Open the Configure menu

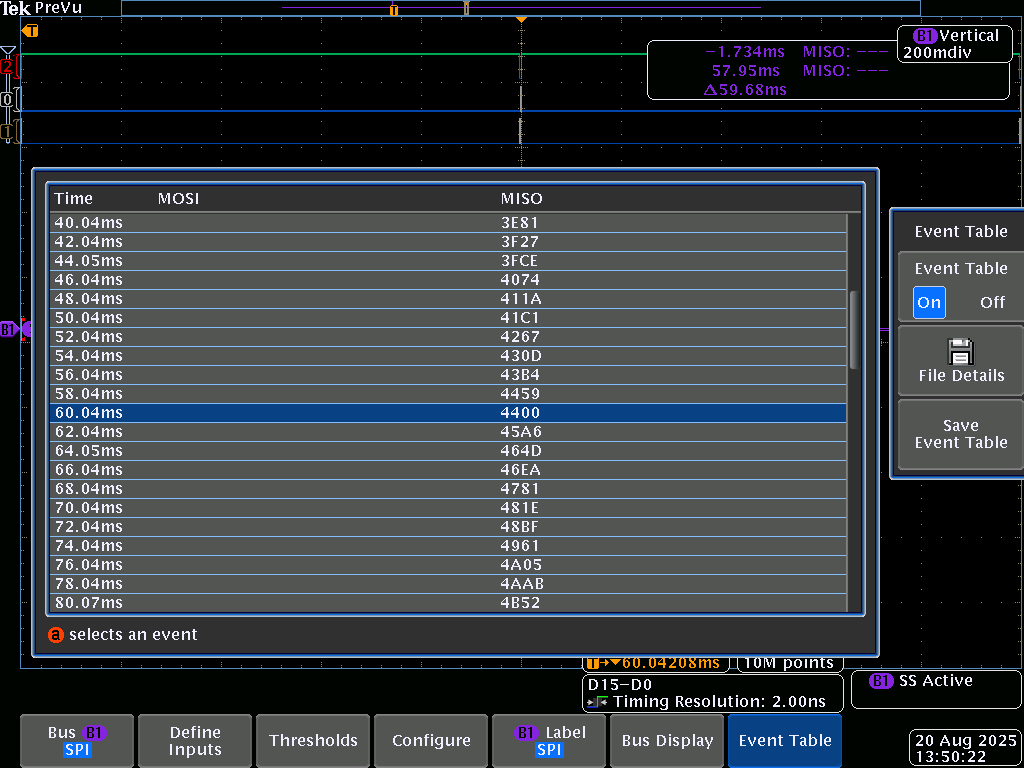click(x=431, y=741)
